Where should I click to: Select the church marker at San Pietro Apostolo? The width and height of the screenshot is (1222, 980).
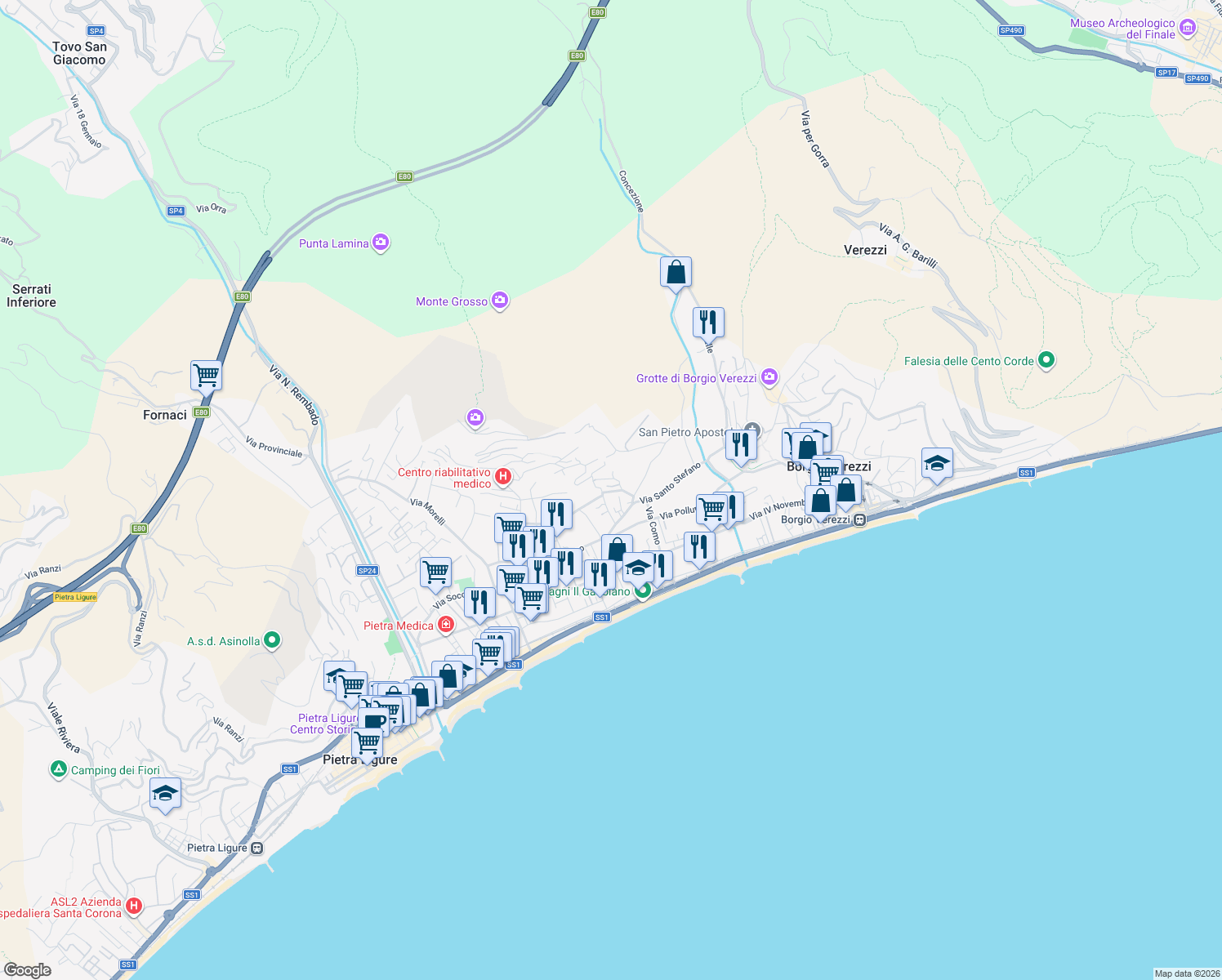pyautogui.click(x=751, y=430)
